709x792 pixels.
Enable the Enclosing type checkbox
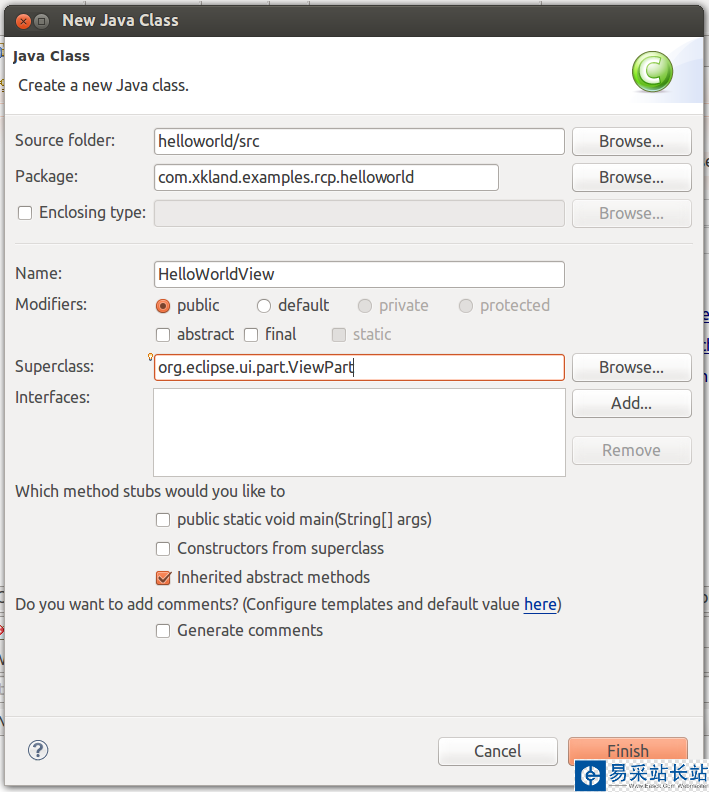click(25, 213)
